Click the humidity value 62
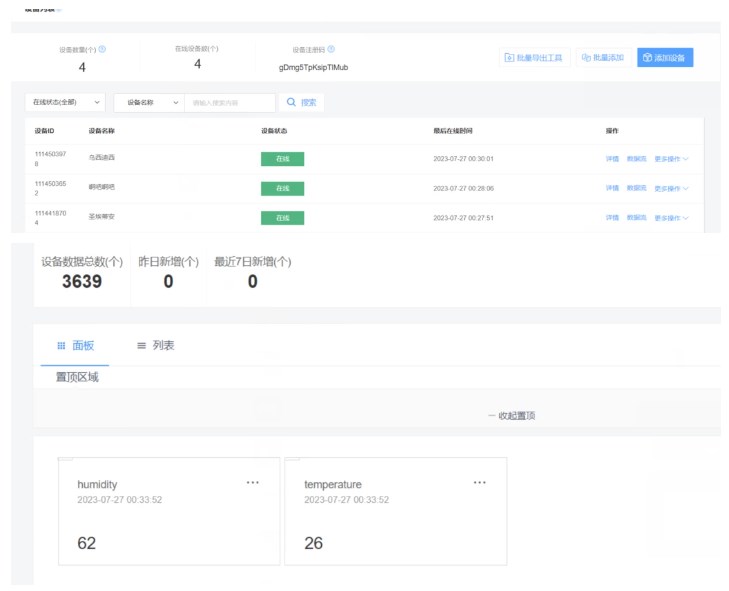Image resolution: width=729 pixels, height=591 pixels. pos(86,543)
